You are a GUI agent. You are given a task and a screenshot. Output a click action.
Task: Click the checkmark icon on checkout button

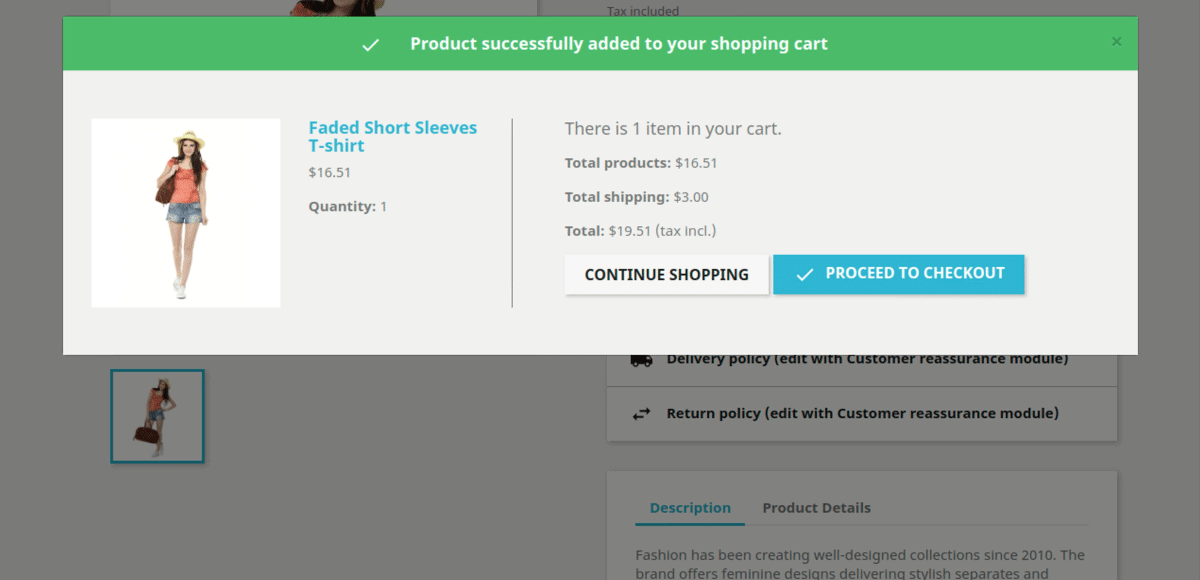[x=804, y=274]
